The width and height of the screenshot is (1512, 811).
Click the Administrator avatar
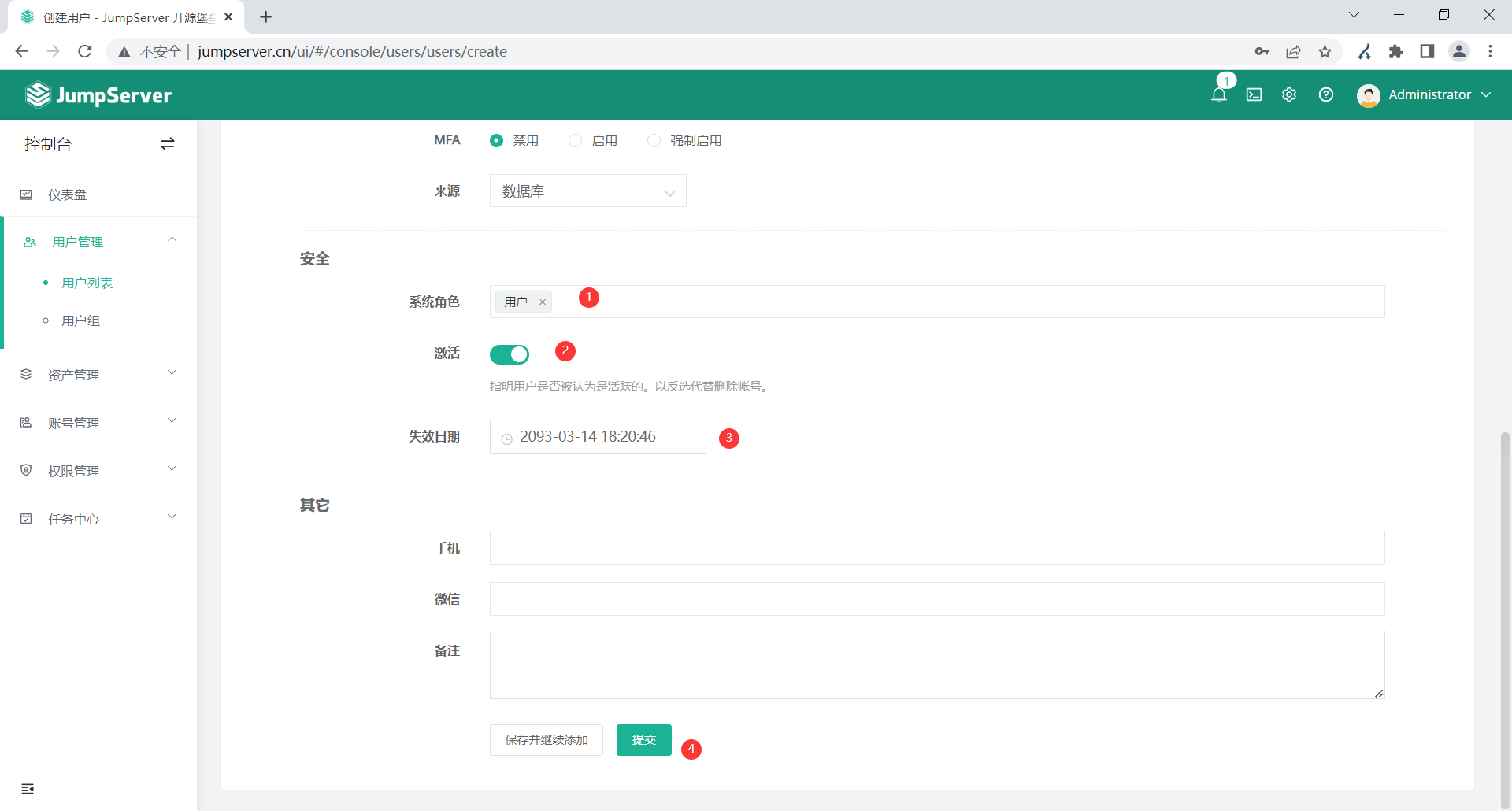coord(1369,95)
